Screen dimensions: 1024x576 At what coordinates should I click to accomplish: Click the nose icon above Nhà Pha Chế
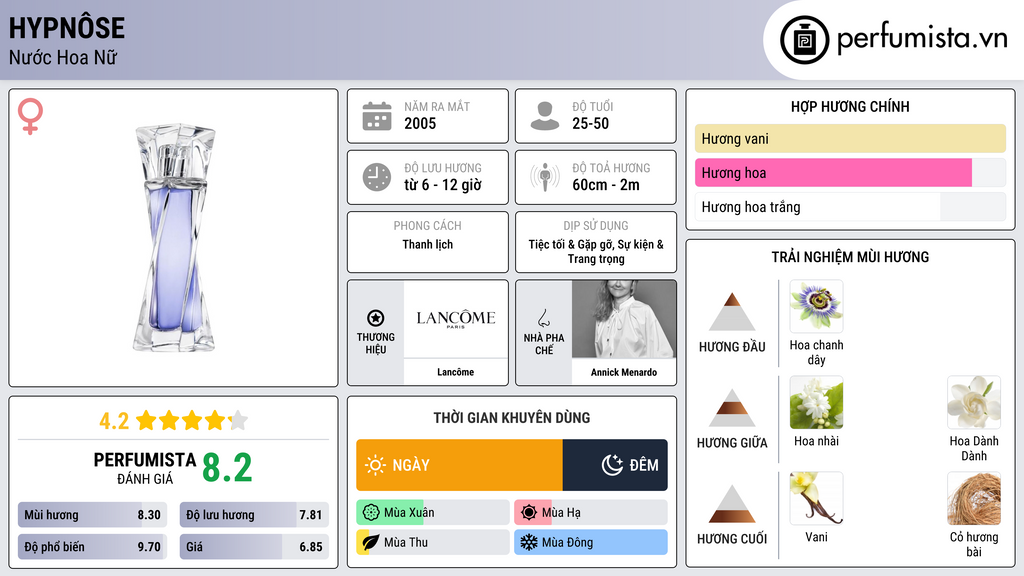[x=543, y=318]
